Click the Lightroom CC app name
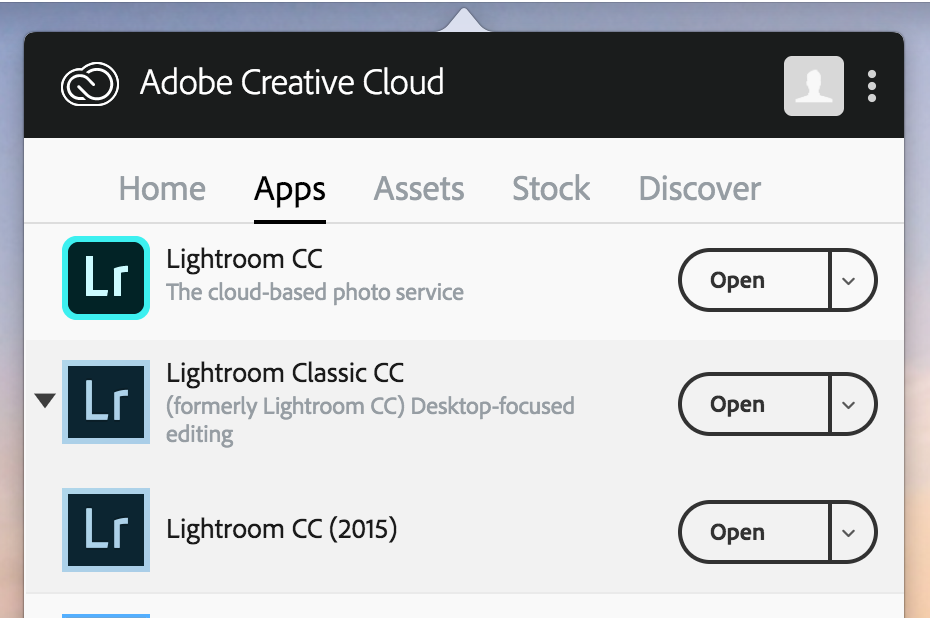This screenshot has height=618, width=930. click(244, 259)
